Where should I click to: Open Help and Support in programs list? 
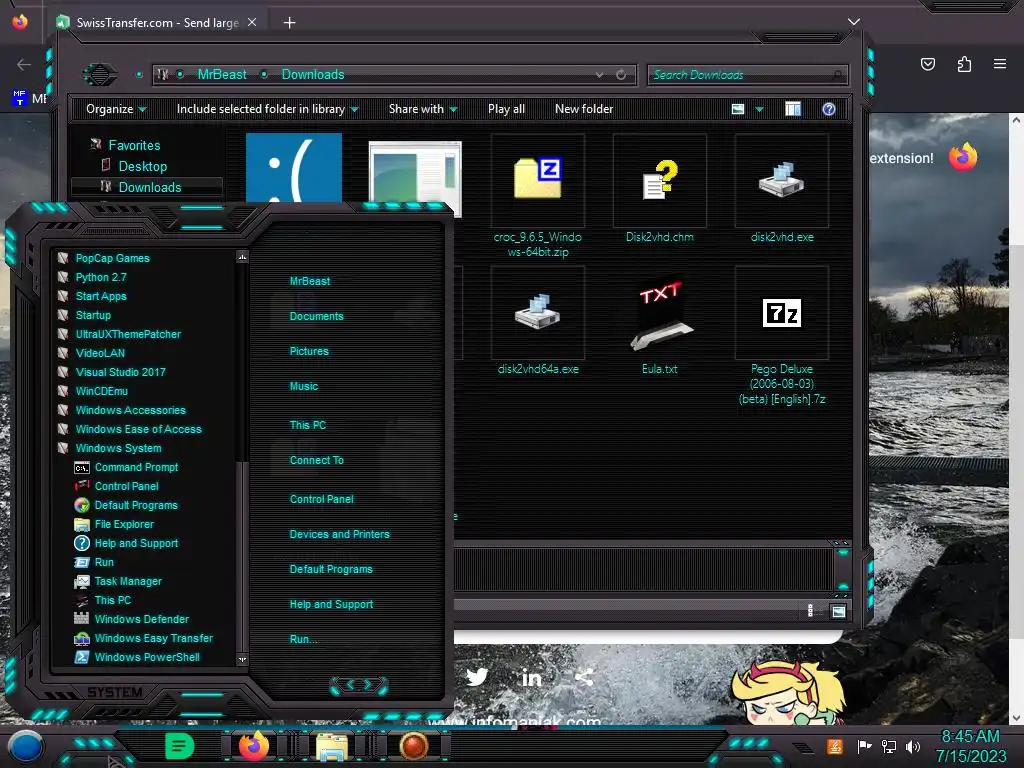136,543
